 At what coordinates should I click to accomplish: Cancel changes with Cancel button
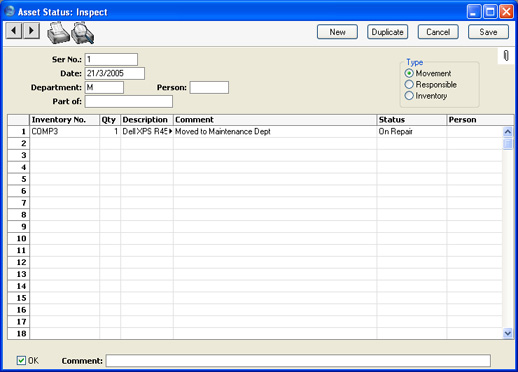[x=438, y=32]
